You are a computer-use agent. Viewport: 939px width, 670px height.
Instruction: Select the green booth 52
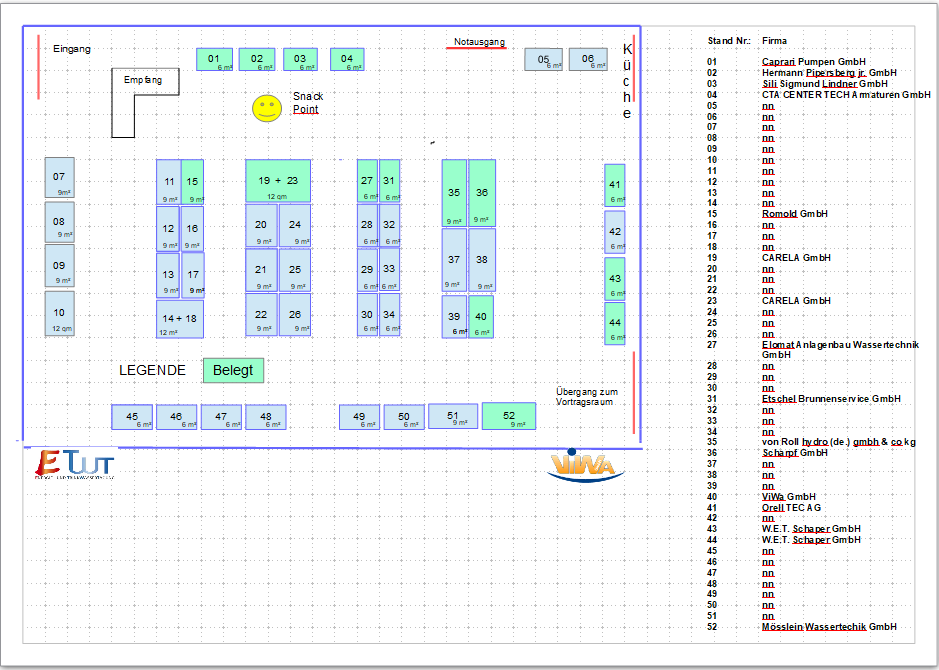(509, 416)
